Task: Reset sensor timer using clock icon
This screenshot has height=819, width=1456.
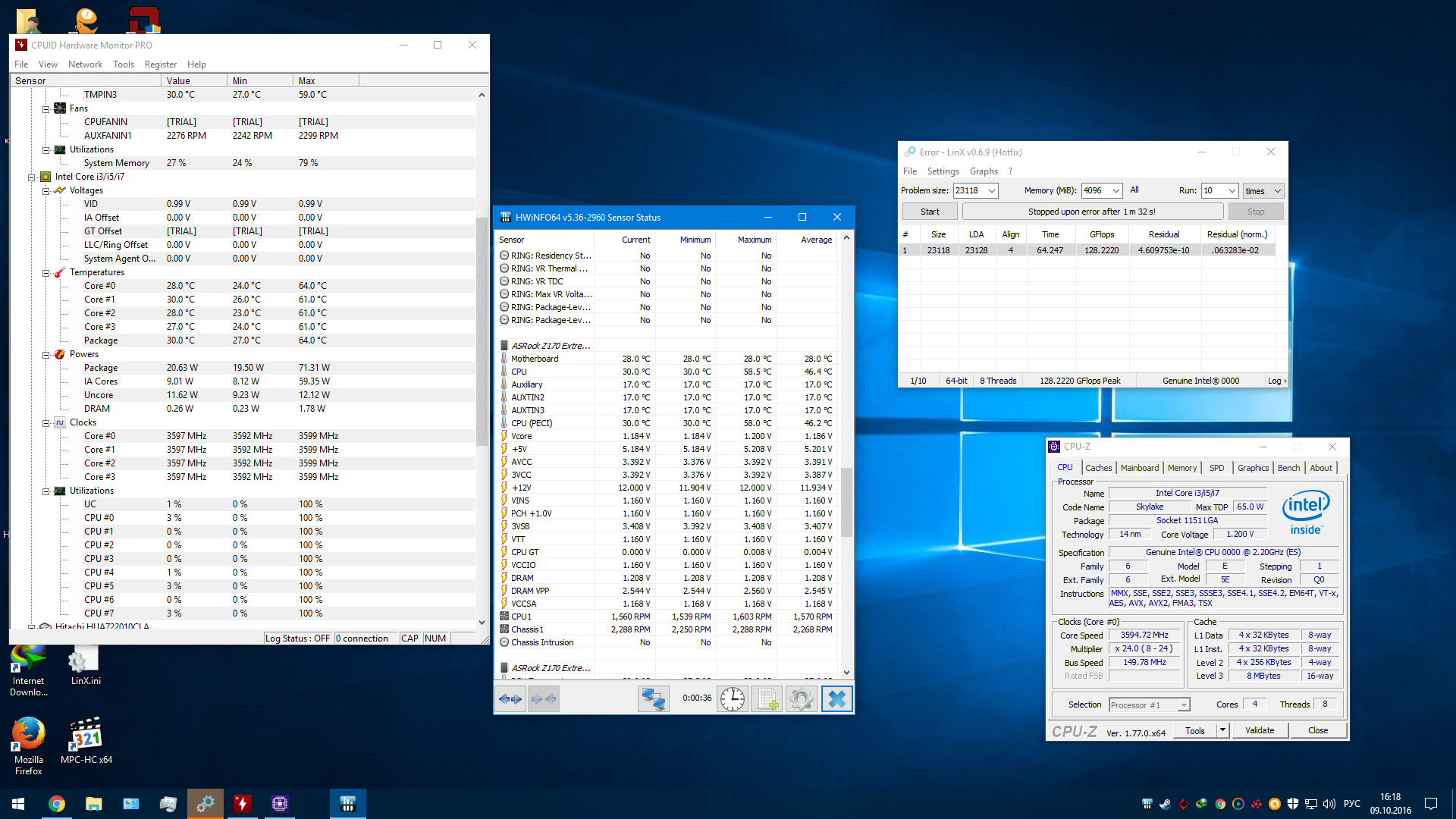Action: click(733, 699)
